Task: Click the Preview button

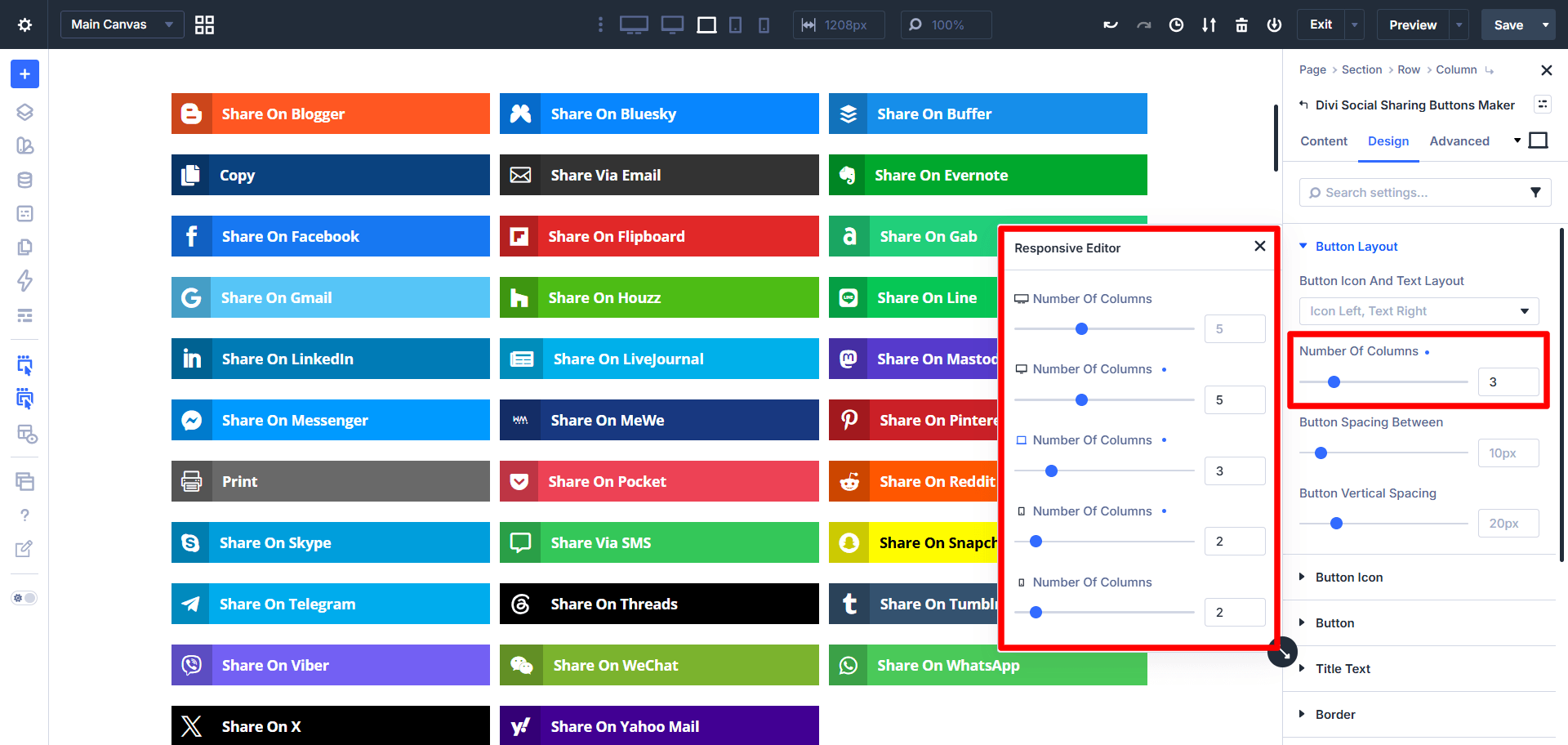Action: pos(1413,25)
